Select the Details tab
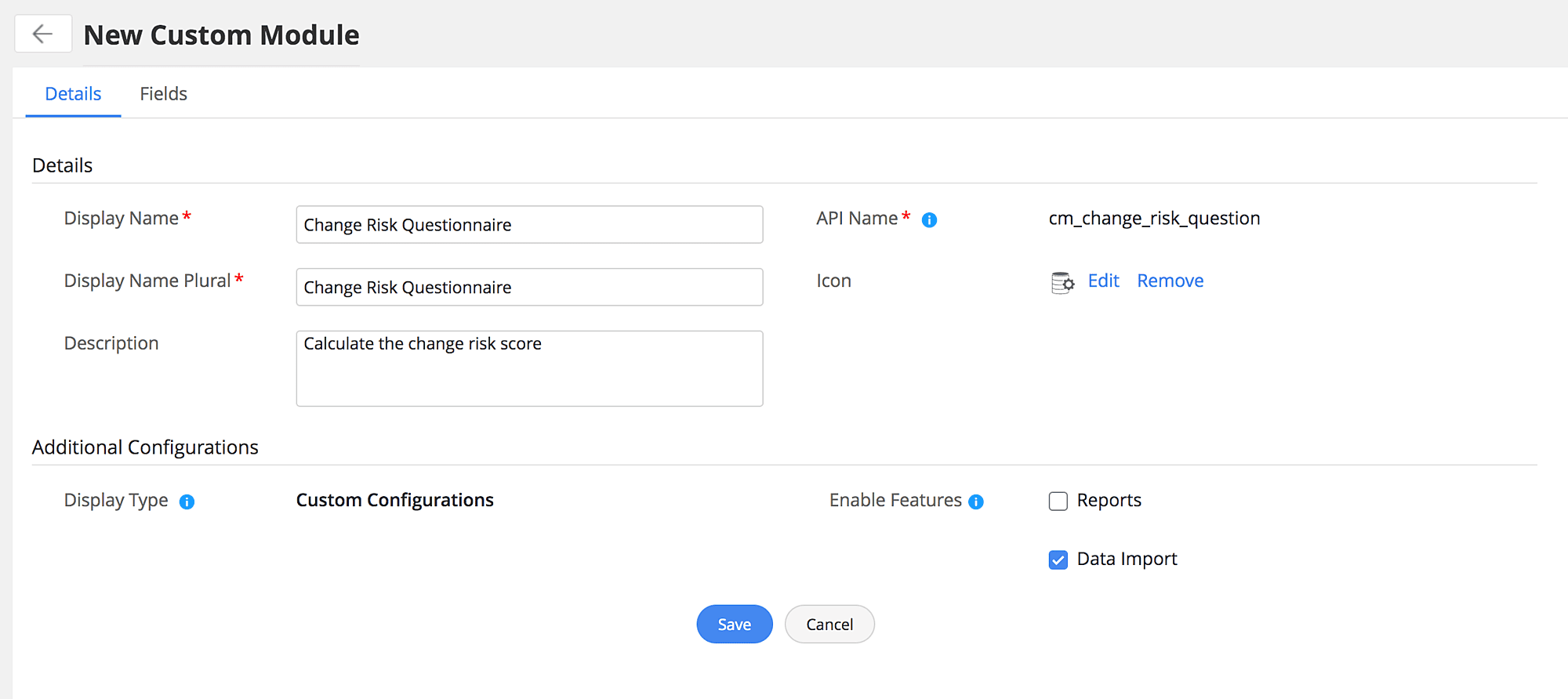The image size is (1568, 699). point(73,94)
